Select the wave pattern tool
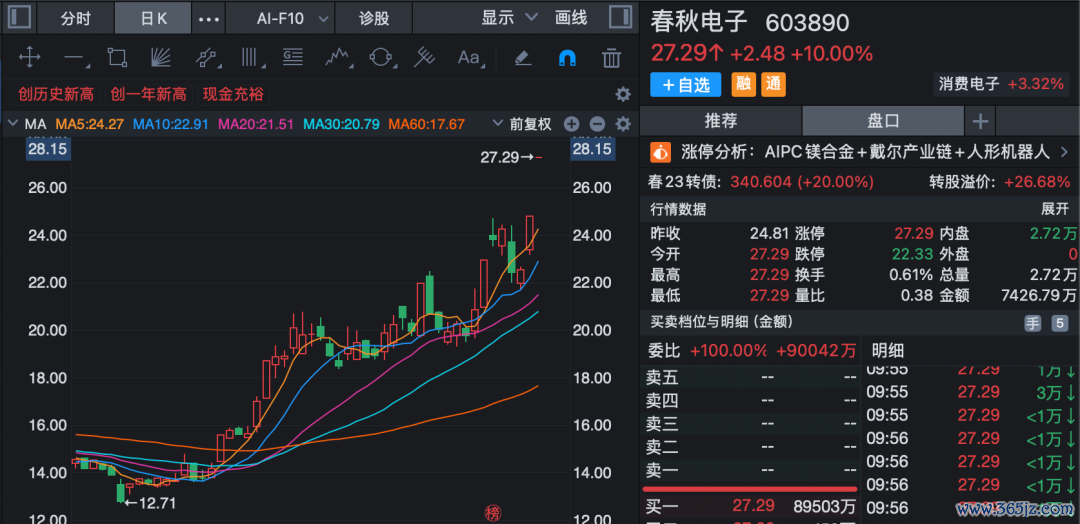The width and height of the screenshot is (1080, 524). pos(339,58)
